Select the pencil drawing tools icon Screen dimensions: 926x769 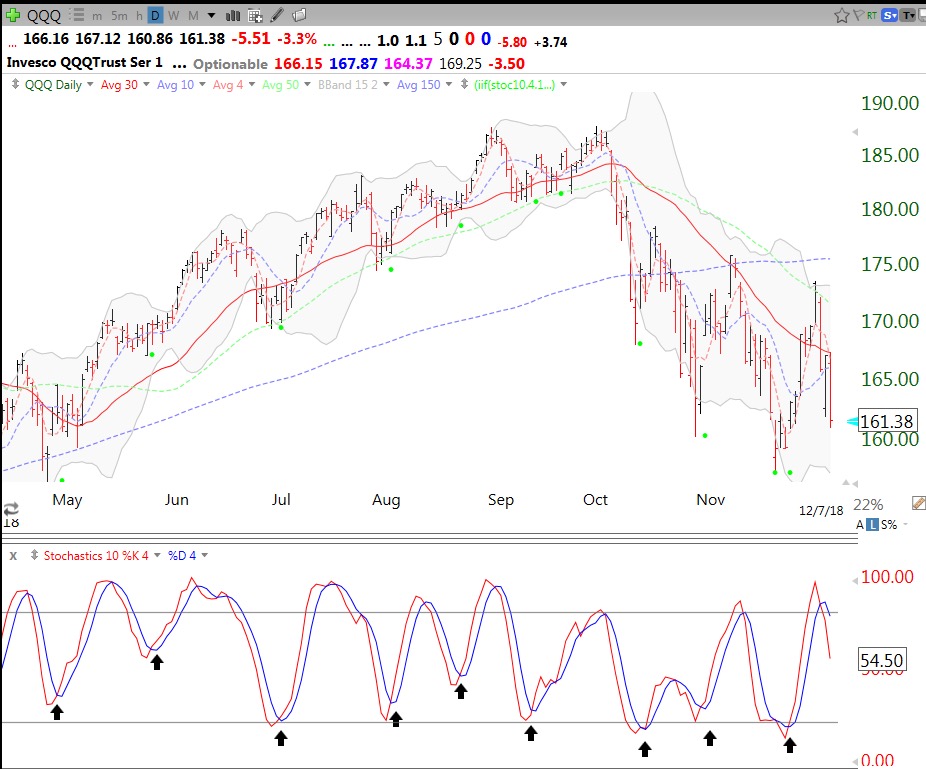pyautogui.click(x=277, y=15)
